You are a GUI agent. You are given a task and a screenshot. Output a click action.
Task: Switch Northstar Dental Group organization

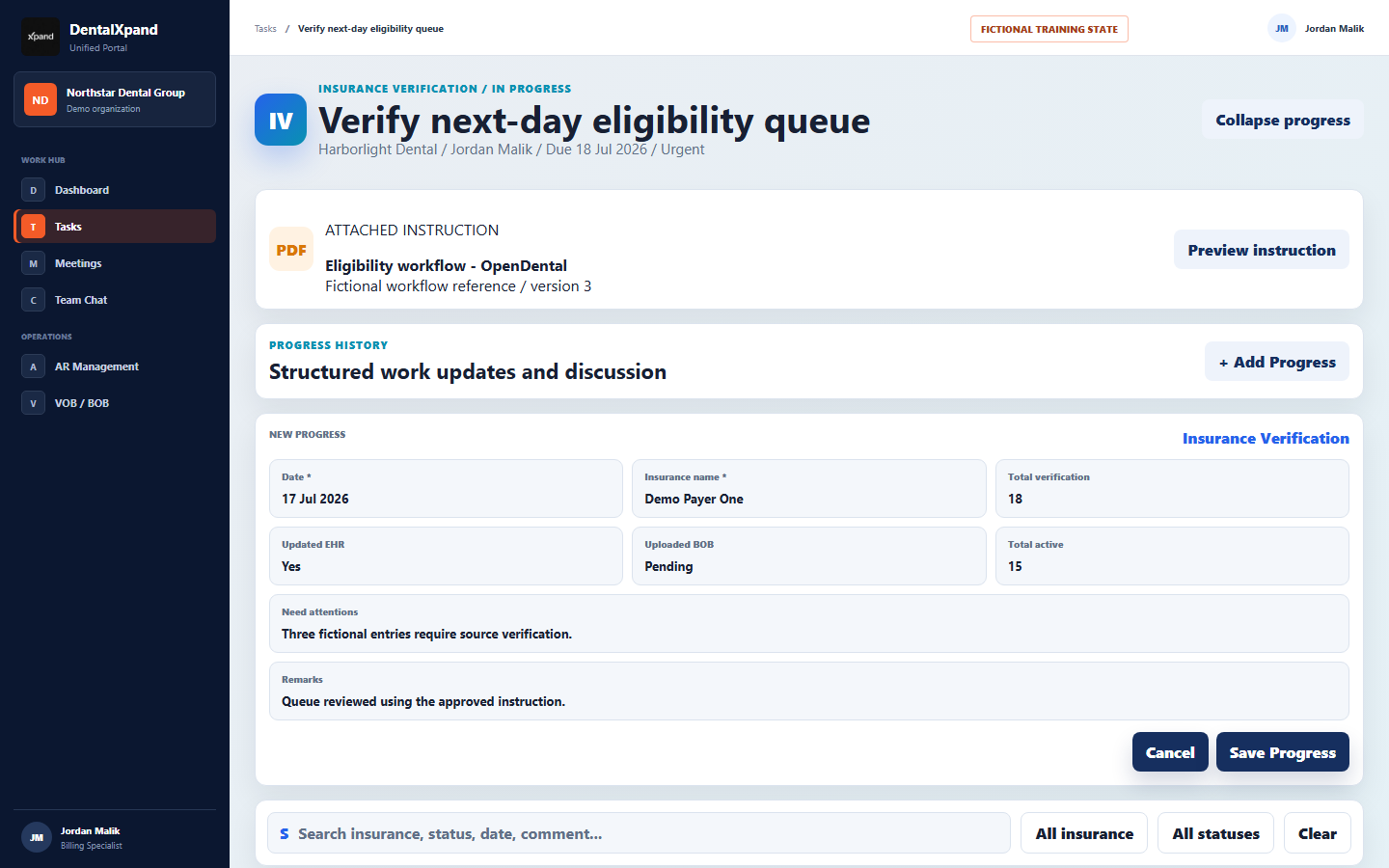pyautogui.click(x=115, y=99)
